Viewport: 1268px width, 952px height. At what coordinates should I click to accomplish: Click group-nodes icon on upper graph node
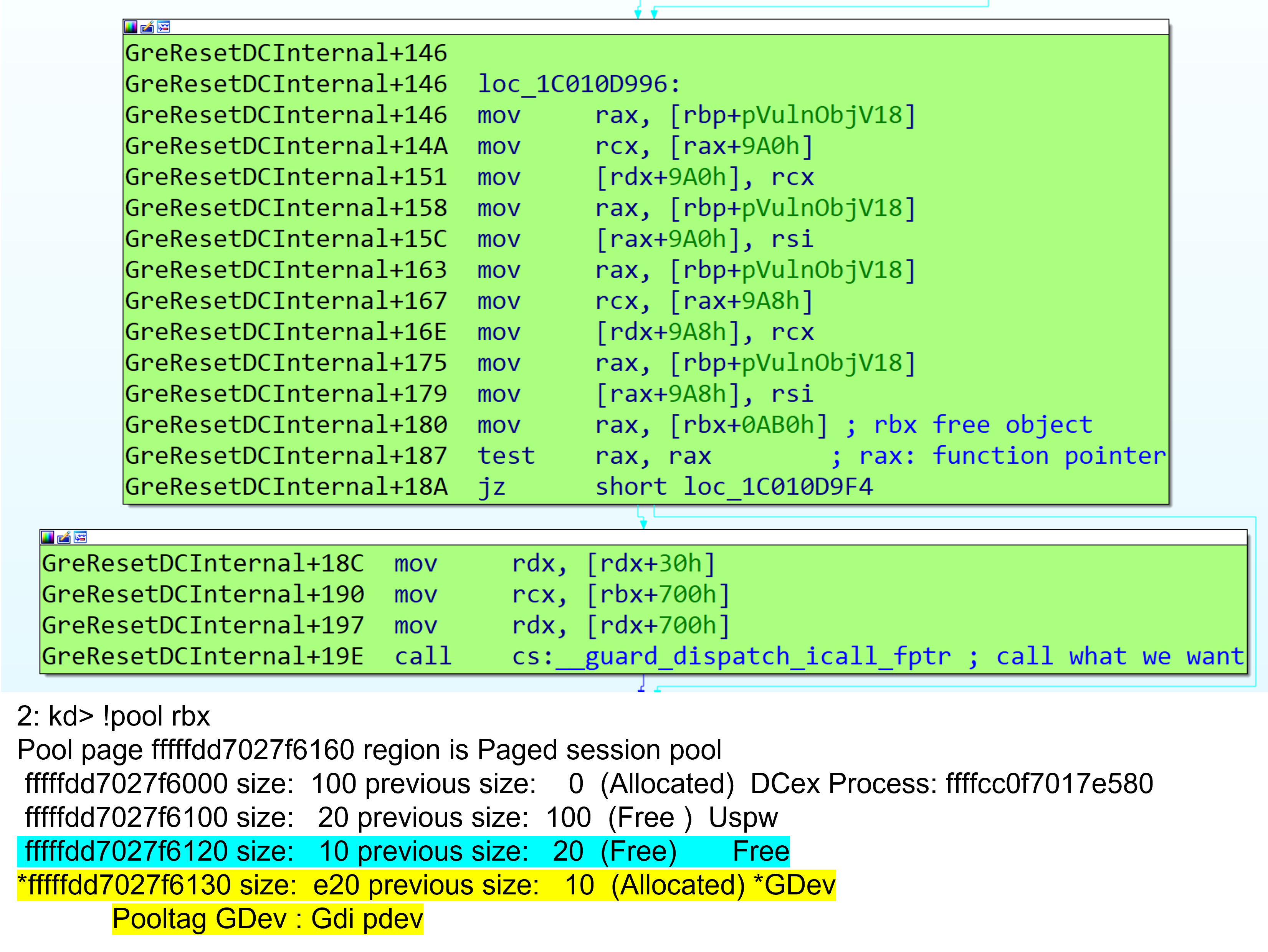pos(164,27)
